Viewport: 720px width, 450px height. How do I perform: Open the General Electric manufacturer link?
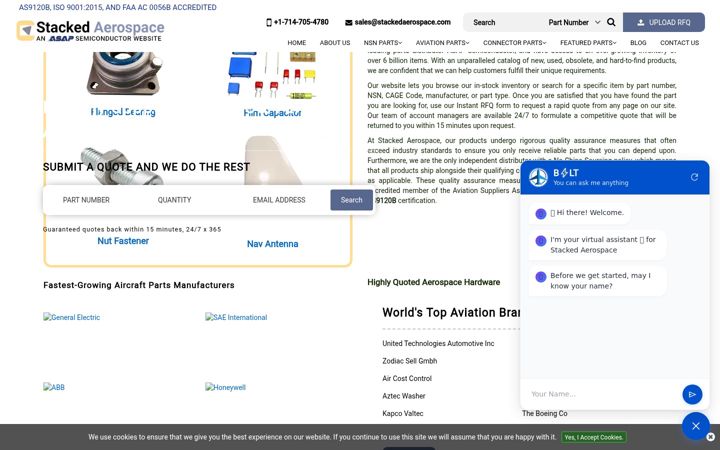pos(72,317)
